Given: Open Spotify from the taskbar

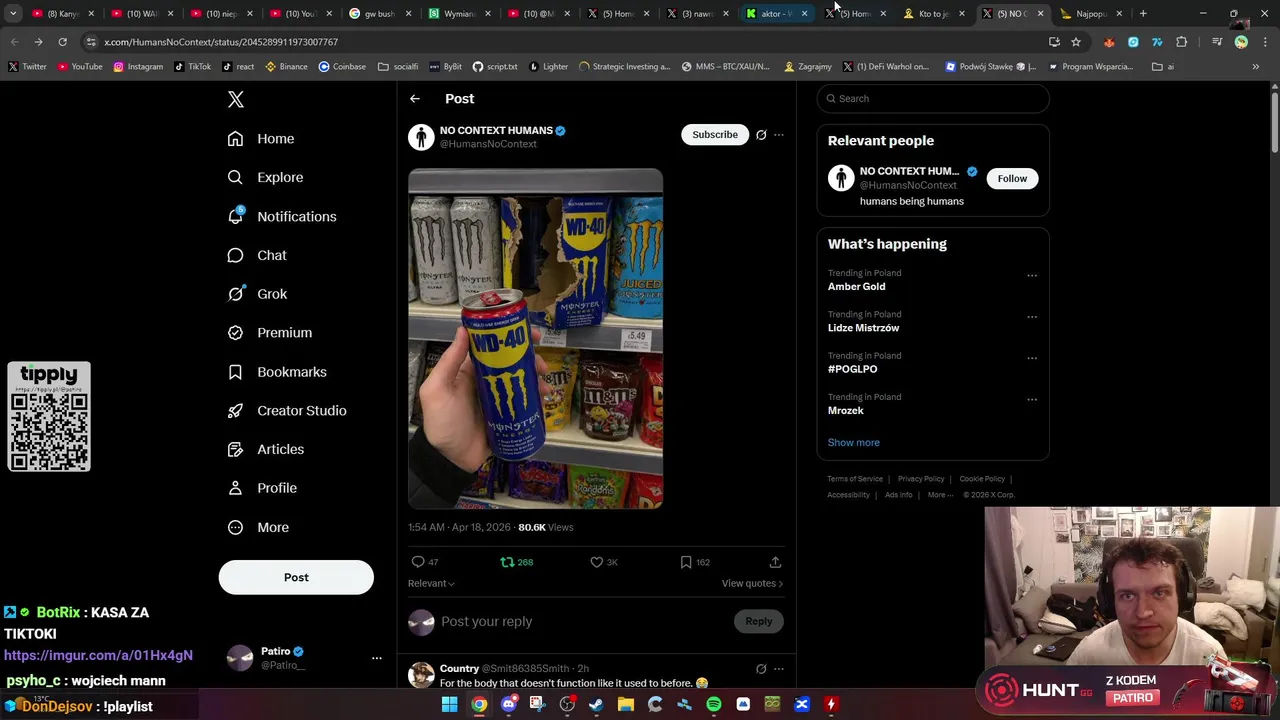Looking at the screenshot, I should click(714, 705).
